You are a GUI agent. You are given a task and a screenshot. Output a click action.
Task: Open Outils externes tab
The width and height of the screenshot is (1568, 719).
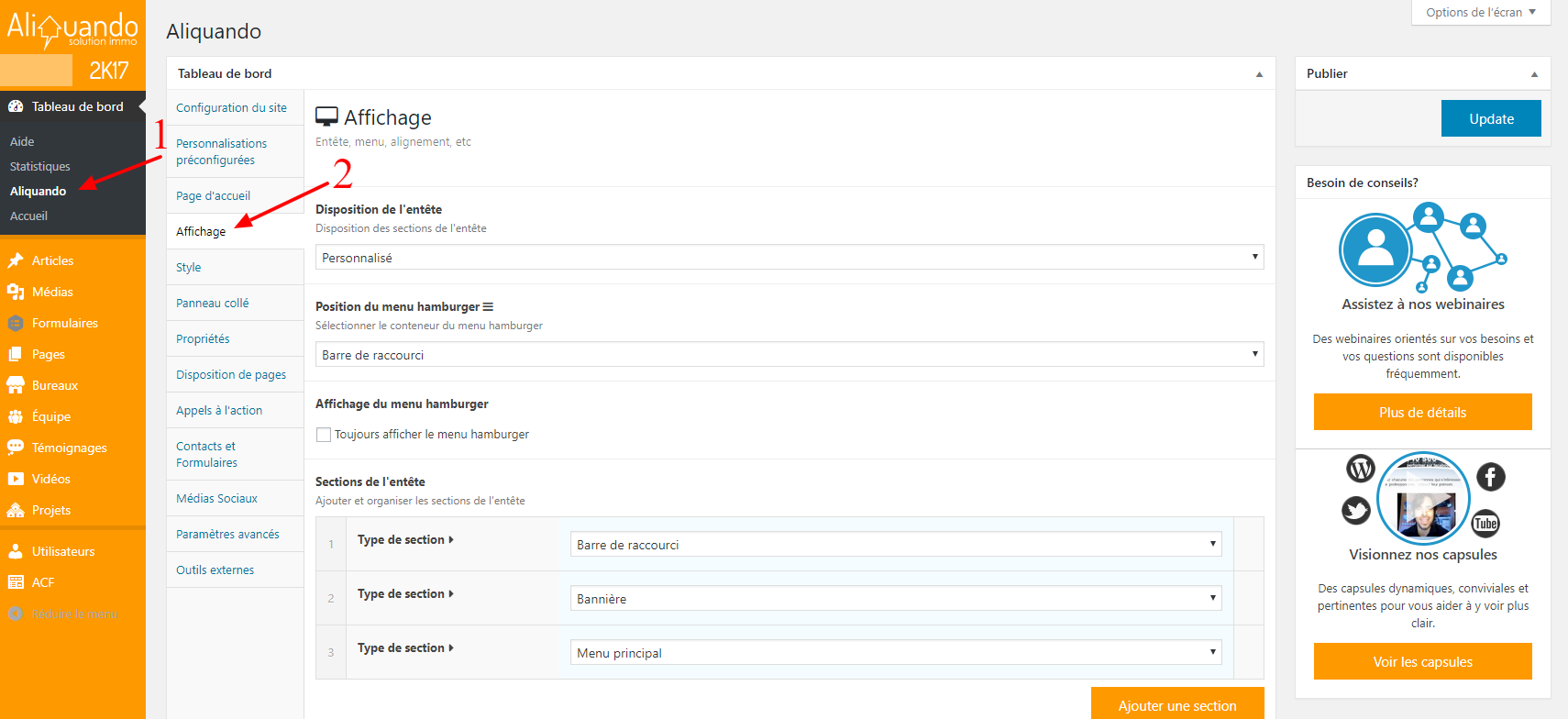point(235,570)
